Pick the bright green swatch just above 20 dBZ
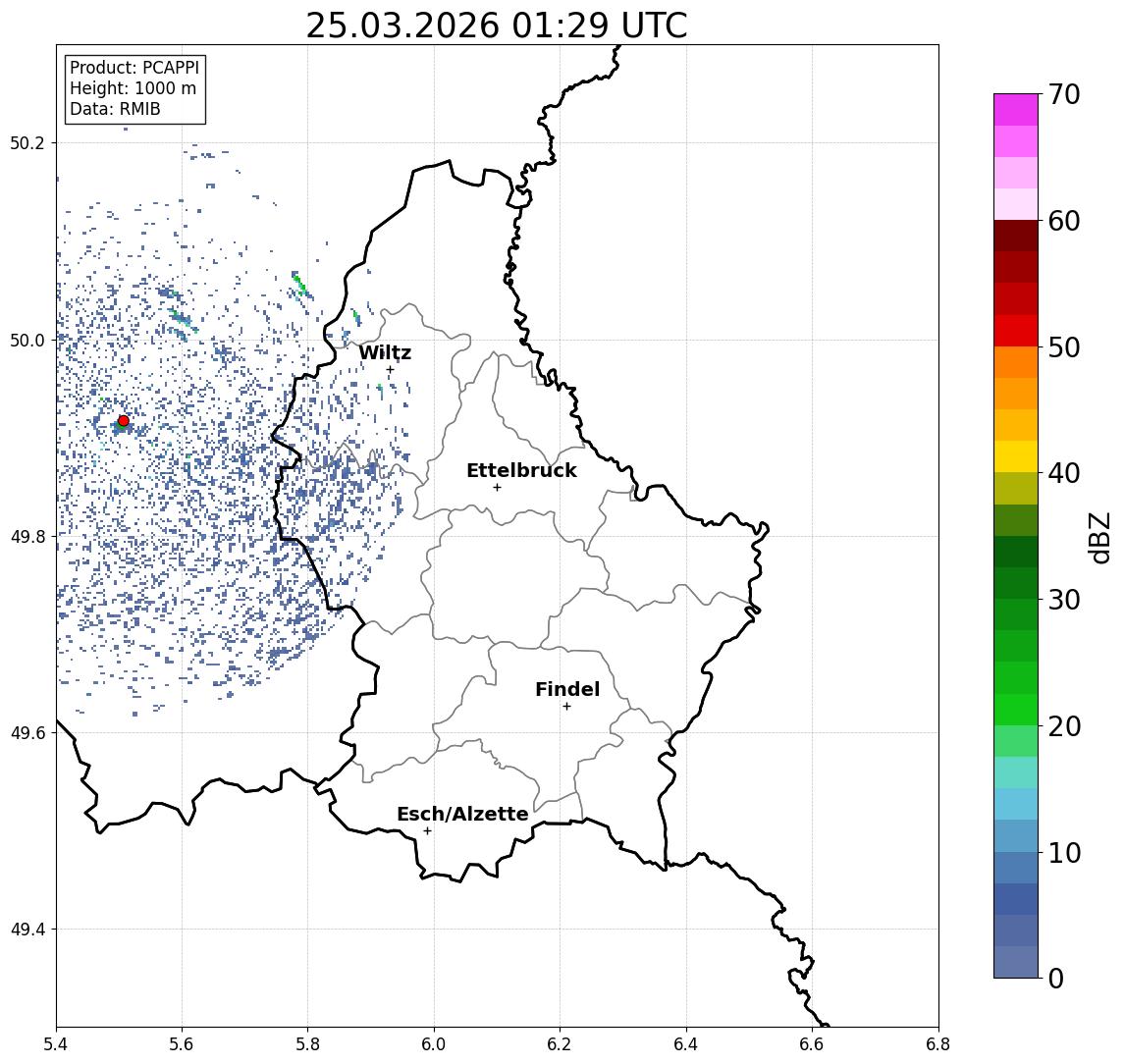Viewport: 1124px width, 1064px height. 1016,709
